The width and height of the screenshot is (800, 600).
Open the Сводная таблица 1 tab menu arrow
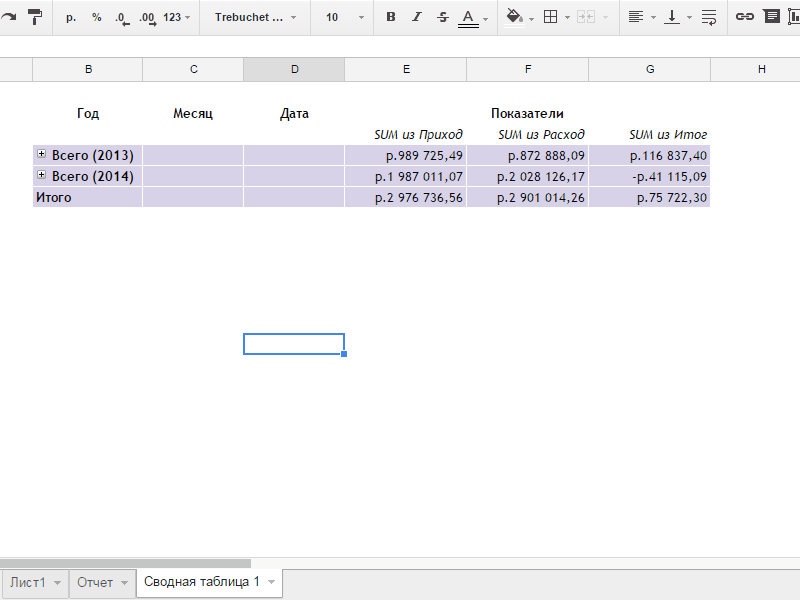tap(271, 582)
